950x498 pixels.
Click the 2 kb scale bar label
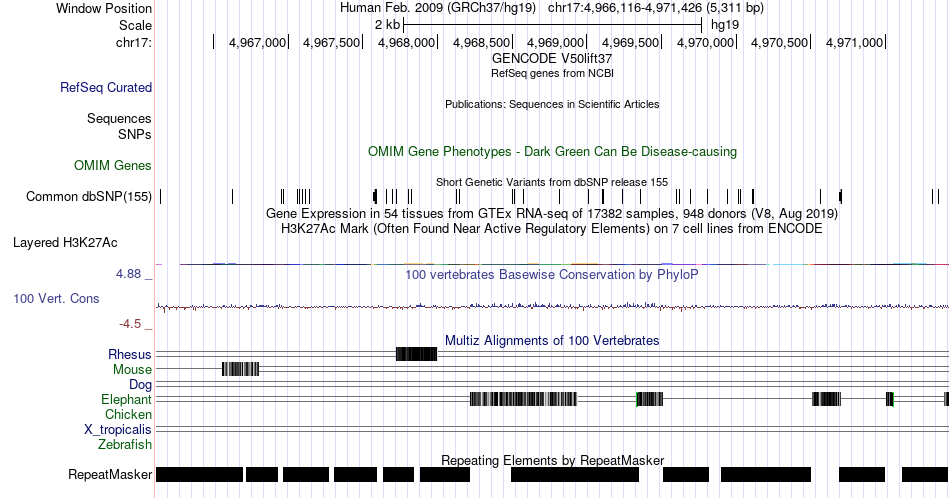click(x=388, y=25)
